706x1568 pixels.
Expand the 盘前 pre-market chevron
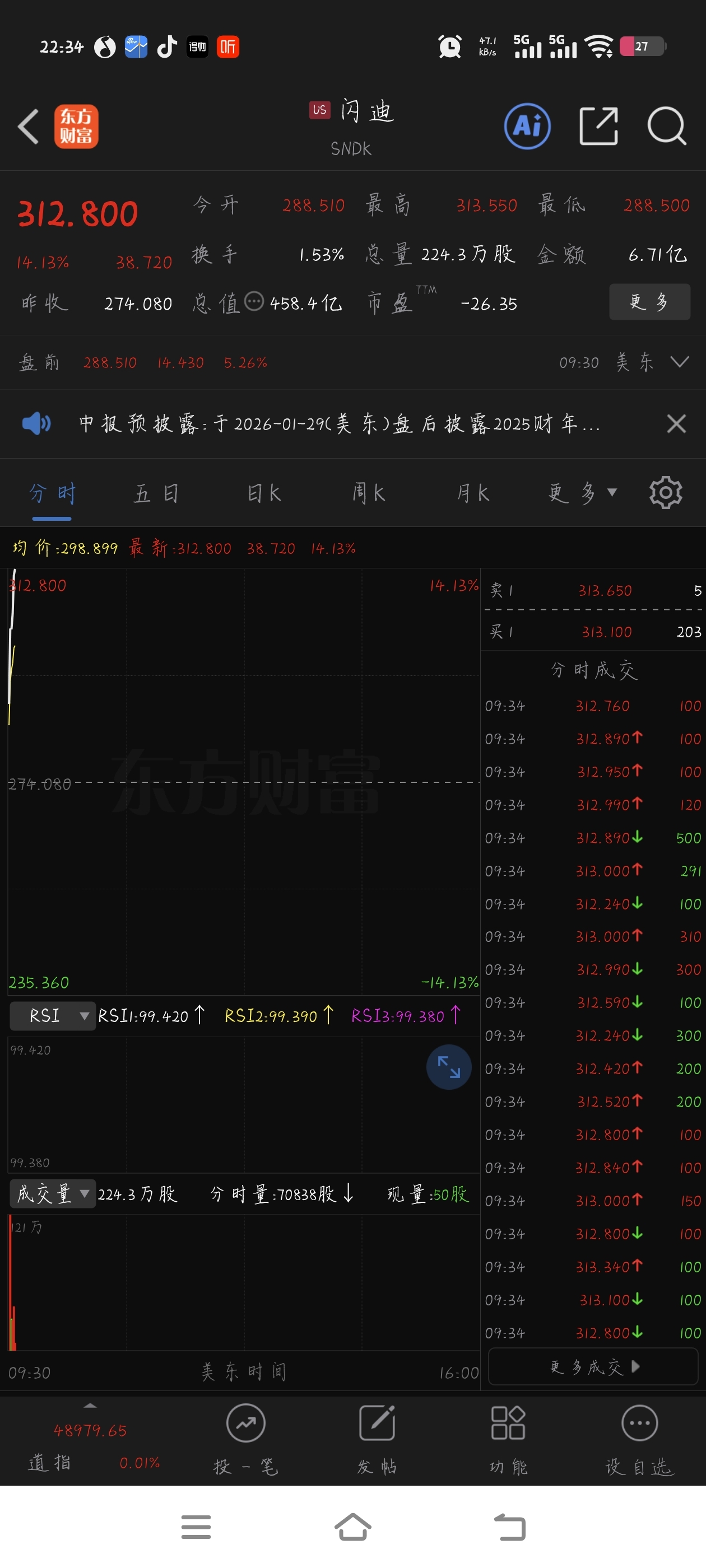pos(679,362)
